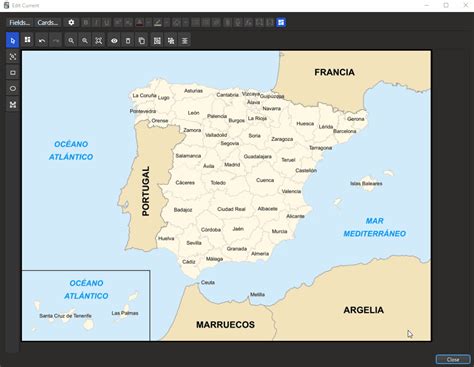
Task: Expand the remove formatting options arrow
Action: [x=185, y=23]
